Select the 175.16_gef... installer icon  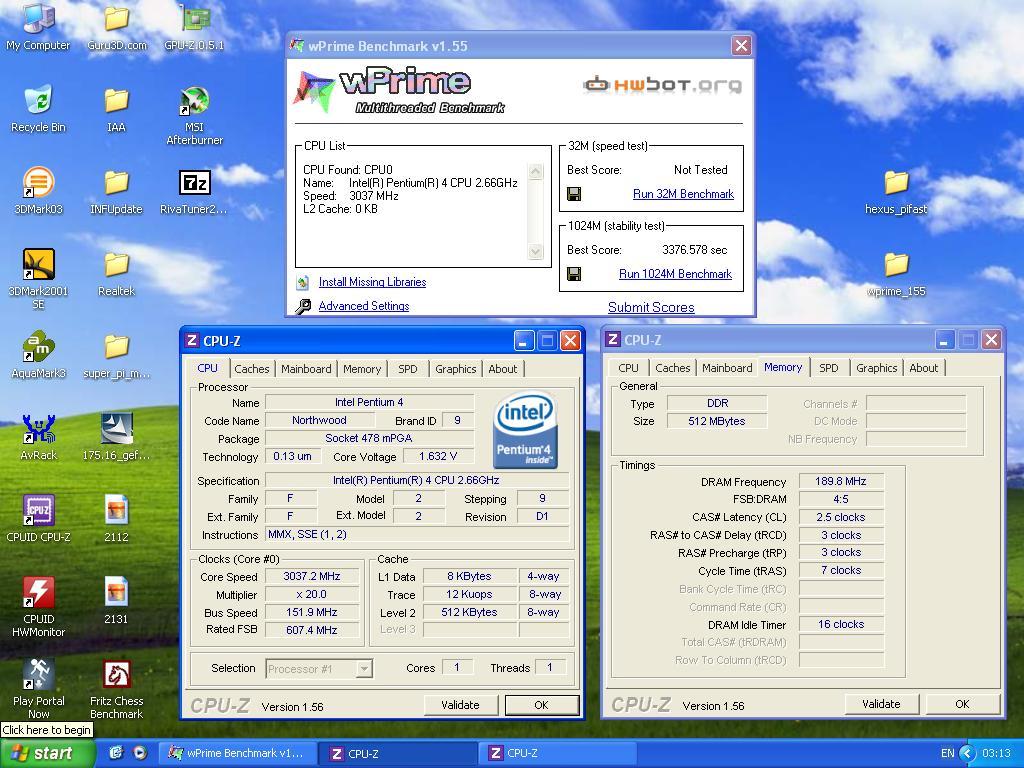[x=116, y=436]
